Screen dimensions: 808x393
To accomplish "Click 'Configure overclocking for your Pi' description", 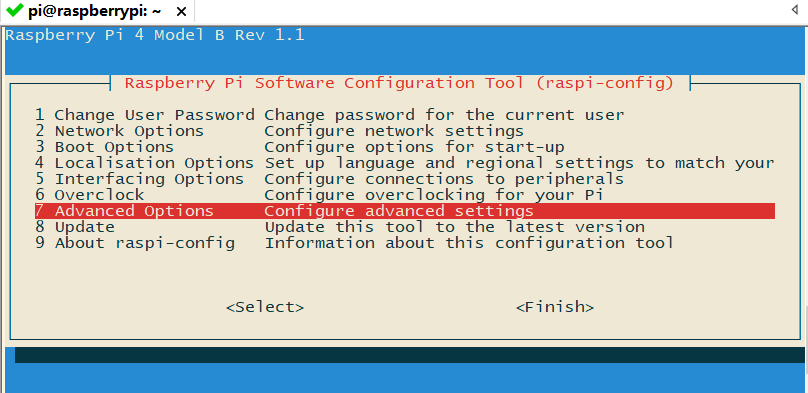I will 434,195.
